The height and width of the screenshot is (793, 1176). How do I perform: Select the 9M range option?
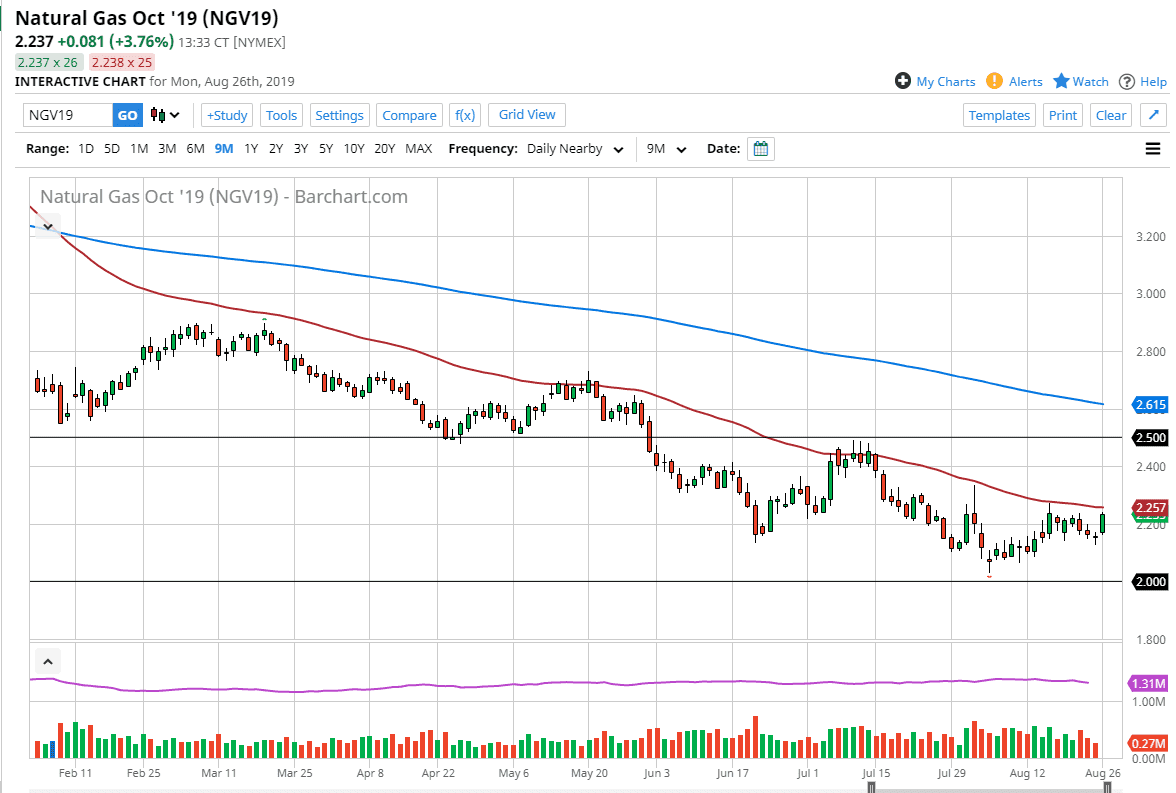pos(223,149)
